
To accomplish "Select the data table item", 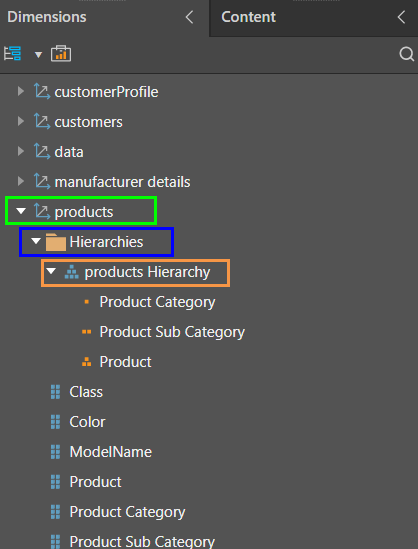I will click(x=69, y=152).
